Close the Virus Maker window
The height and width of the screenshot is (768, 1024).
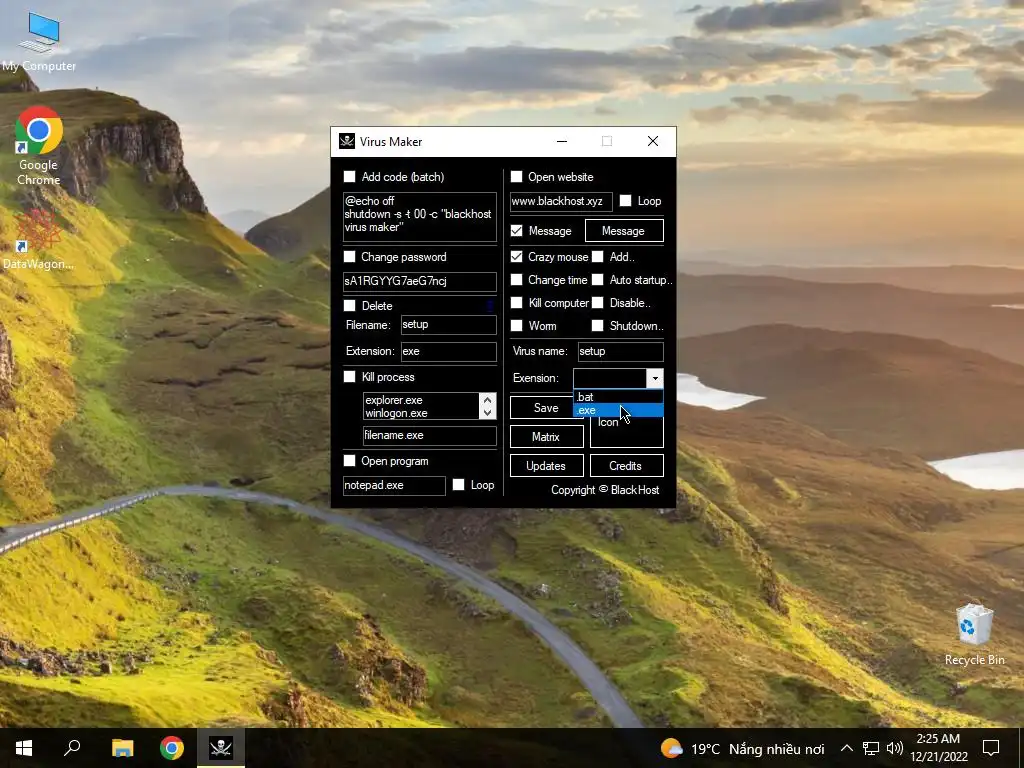pos(652,141)
